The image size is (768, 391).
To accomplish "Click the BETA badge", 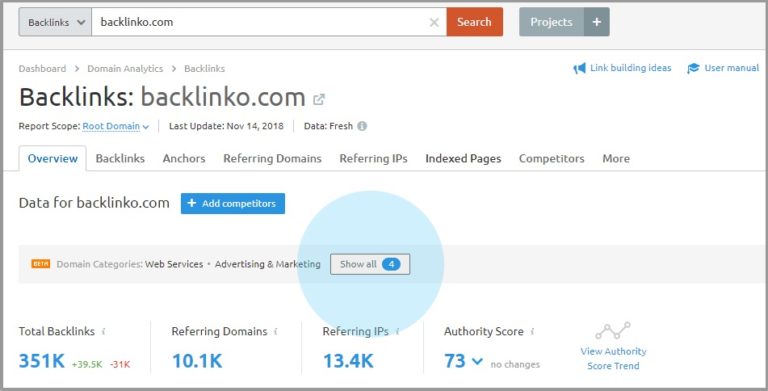I will 41,264.
